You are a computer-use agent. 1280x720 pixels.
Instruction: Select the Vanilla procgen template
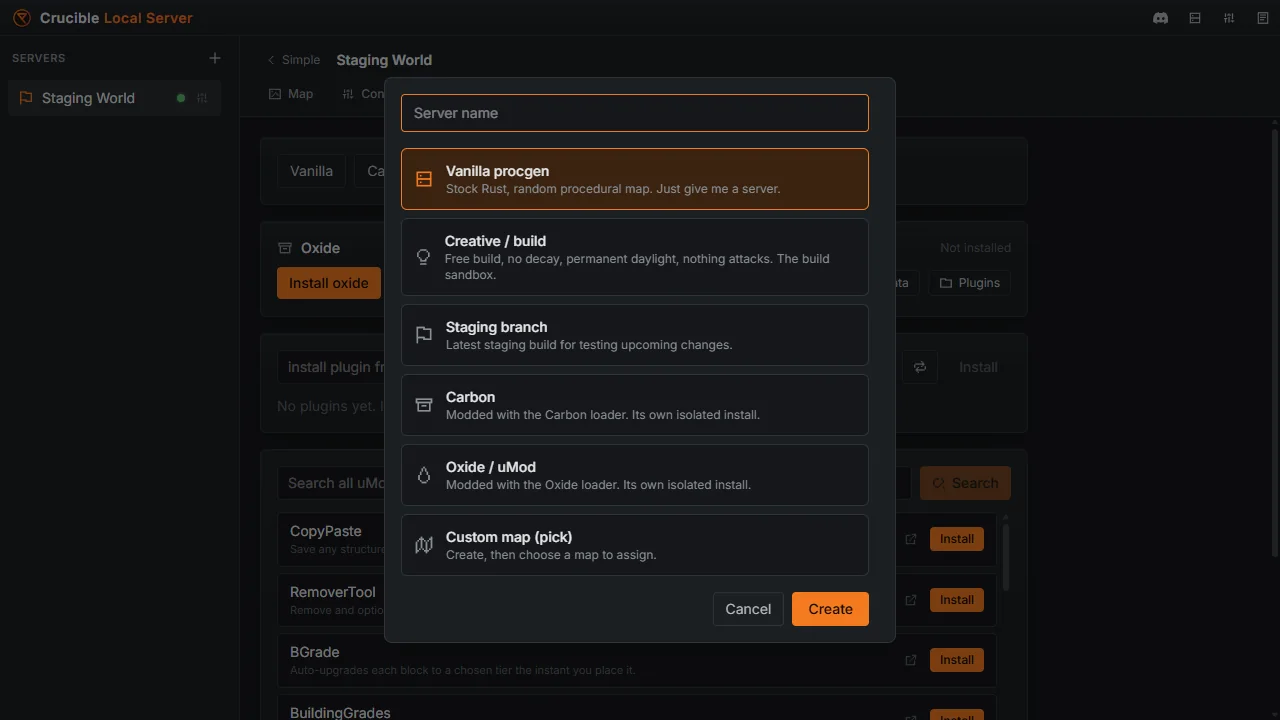click(635, 179)
